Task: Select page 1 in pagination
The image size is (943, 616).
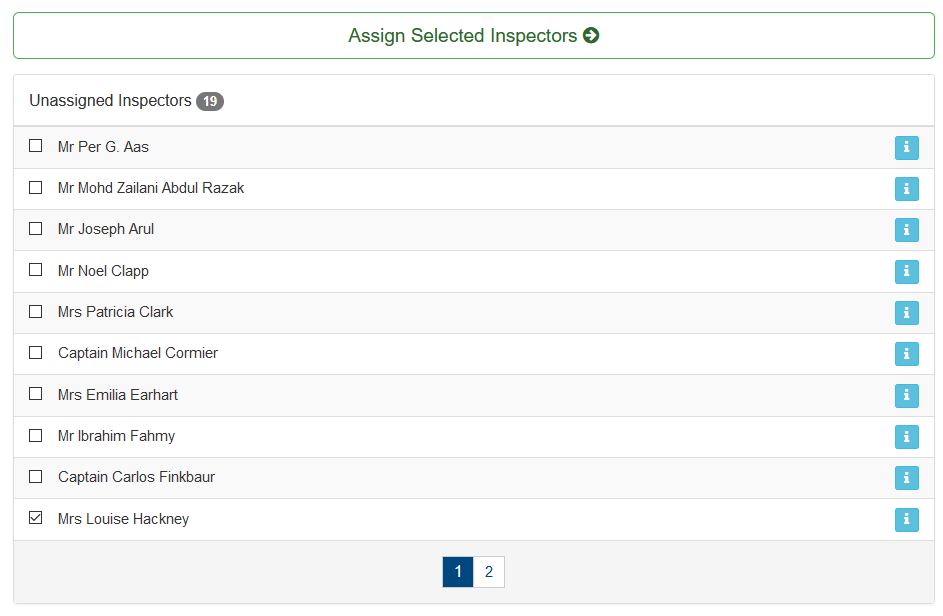Action: (458, 571)
